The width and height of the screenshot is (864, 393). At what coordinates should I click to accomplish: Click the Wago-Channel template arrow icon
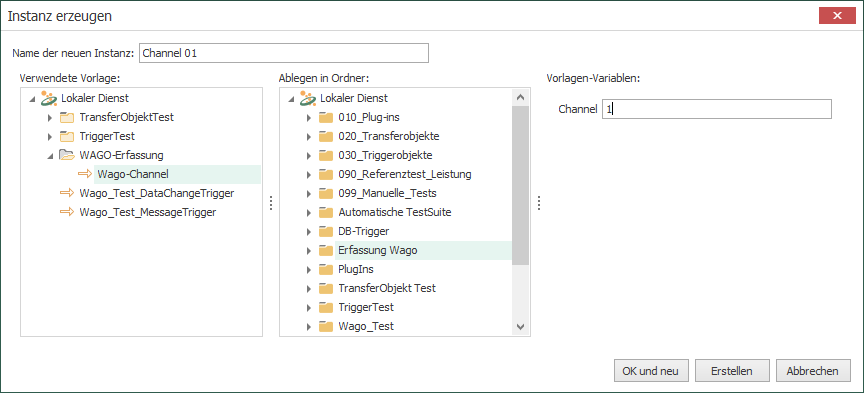click(85, 174)
